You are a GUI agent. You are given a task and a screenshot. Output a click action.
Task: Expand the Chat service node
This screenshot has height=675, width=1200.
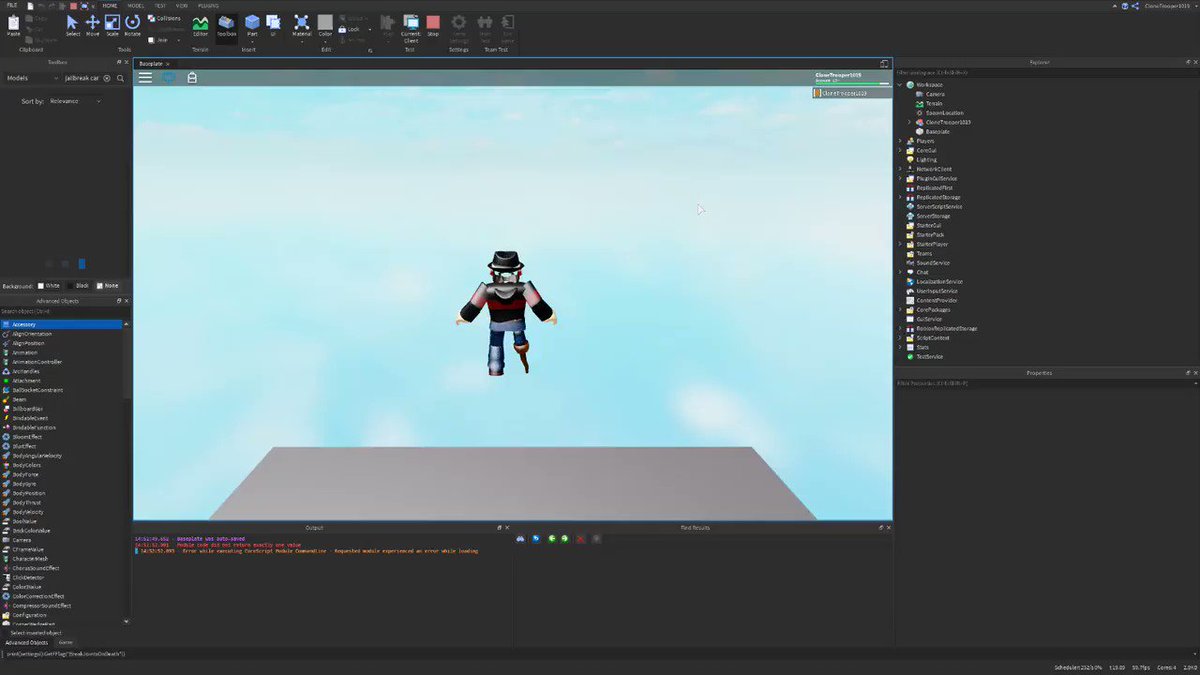899,272
